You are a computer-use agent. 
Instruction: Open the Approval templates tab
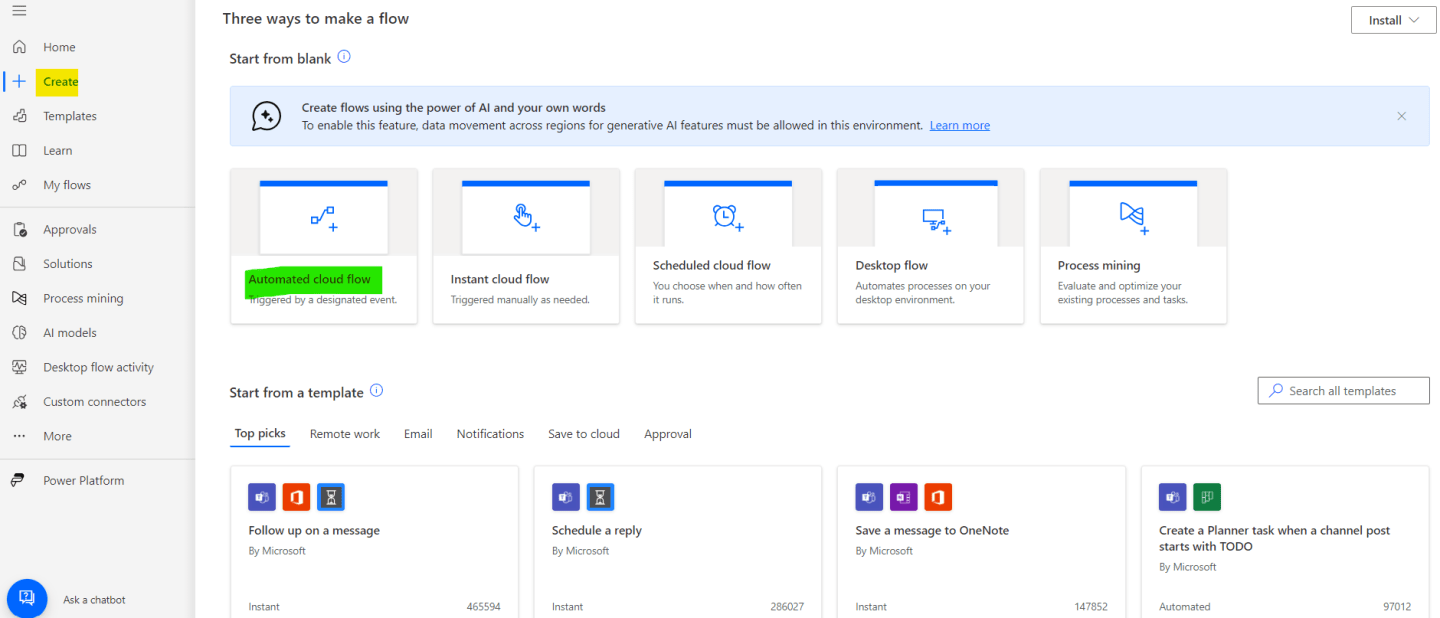667,434
